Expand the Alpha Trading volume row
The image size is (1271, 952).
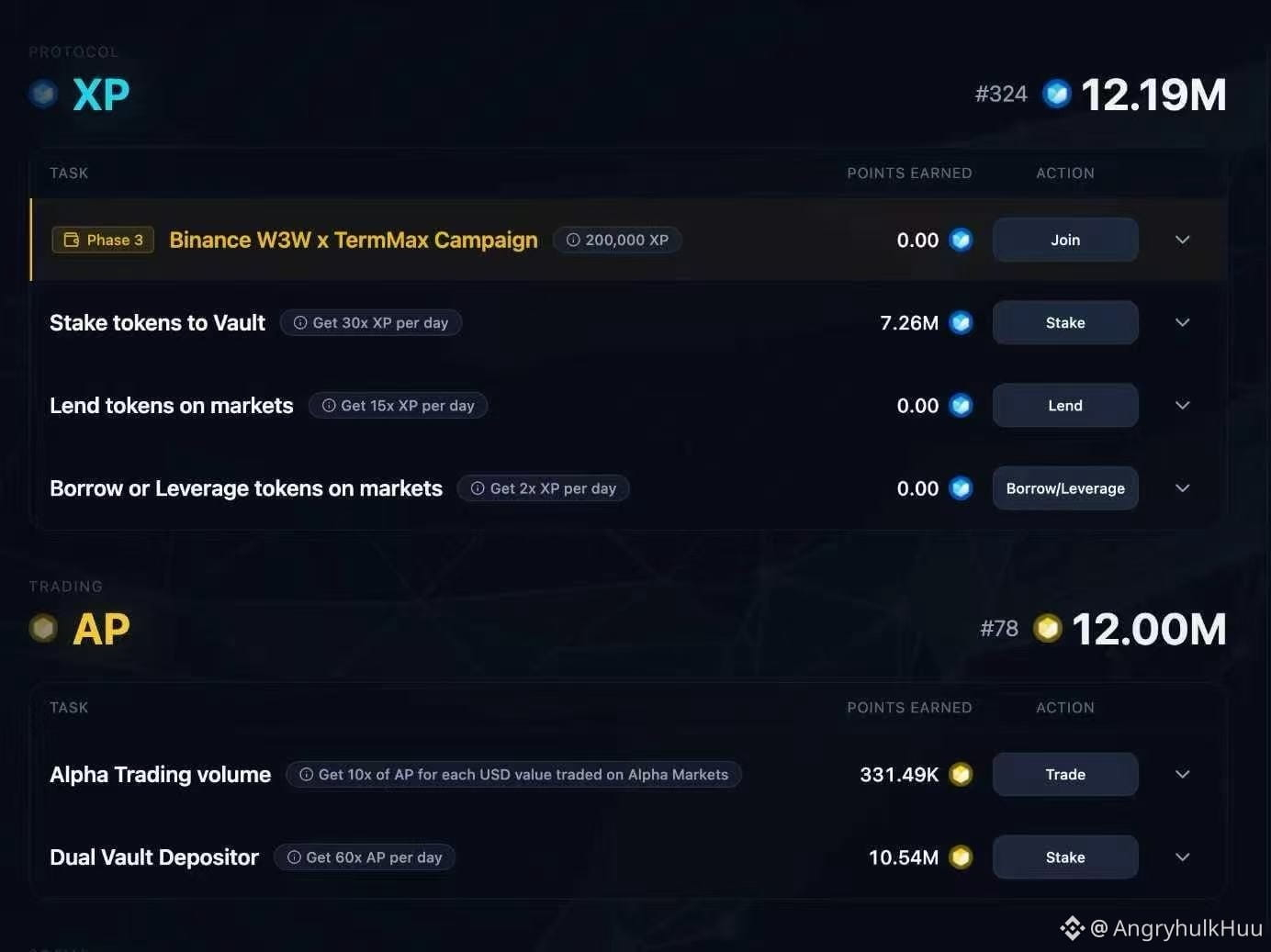(1183, 774)
